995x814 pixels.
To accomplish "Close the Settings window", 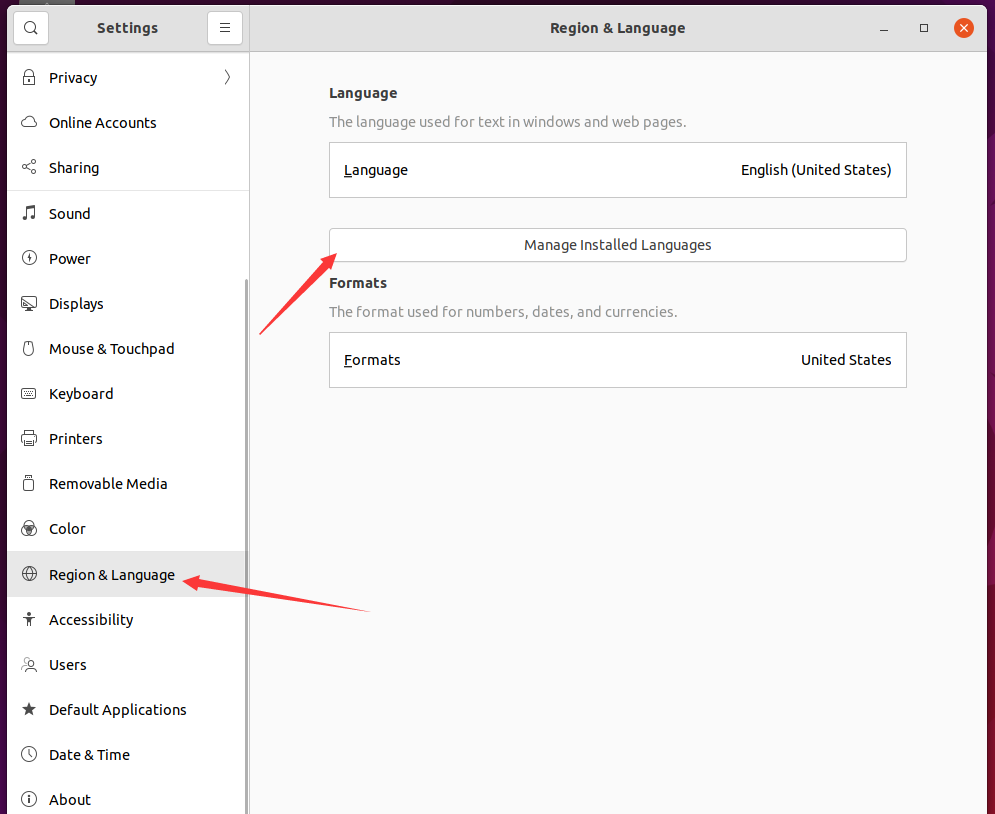I will click(x=964, y=28).
